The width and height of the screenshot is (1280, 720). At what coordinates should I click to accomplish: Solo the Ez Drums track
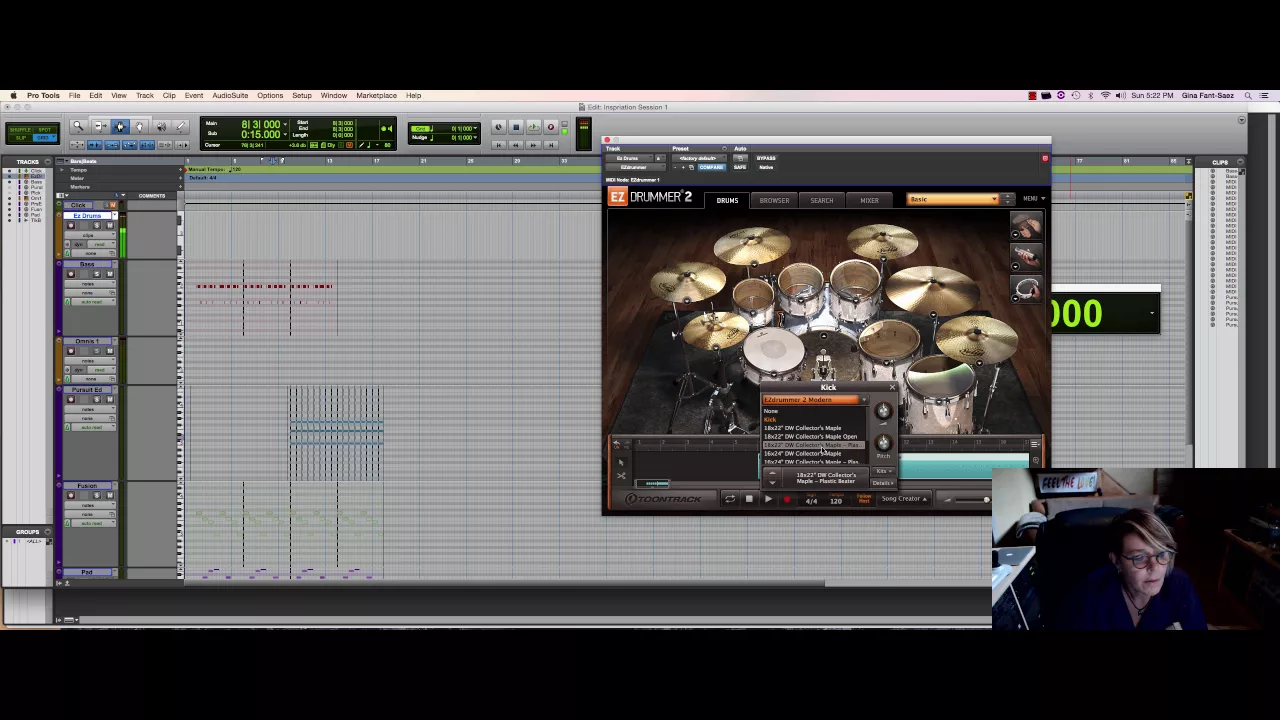98,225
